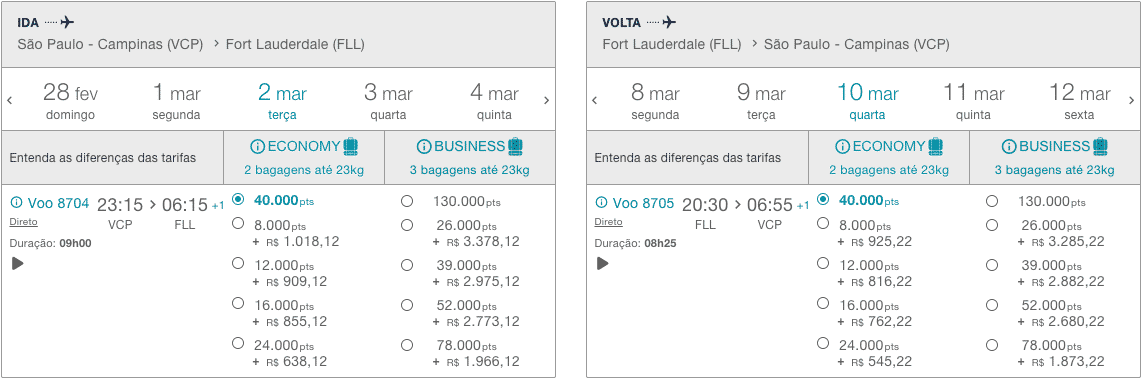The image size is (1143, 380).
Task: Click the info icon beside Voo 8705
Action: (601, 203)
